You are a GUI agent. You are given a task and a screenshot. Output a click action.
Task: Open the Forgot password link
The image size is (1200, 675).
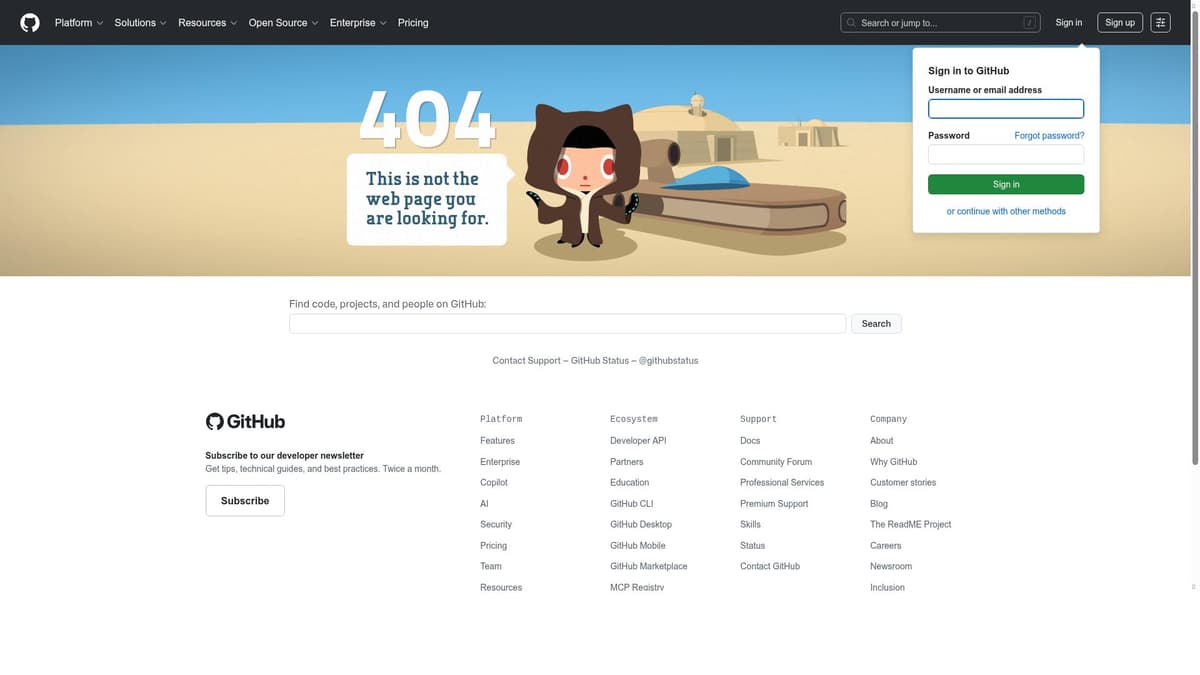click(x=1049, y=135)
